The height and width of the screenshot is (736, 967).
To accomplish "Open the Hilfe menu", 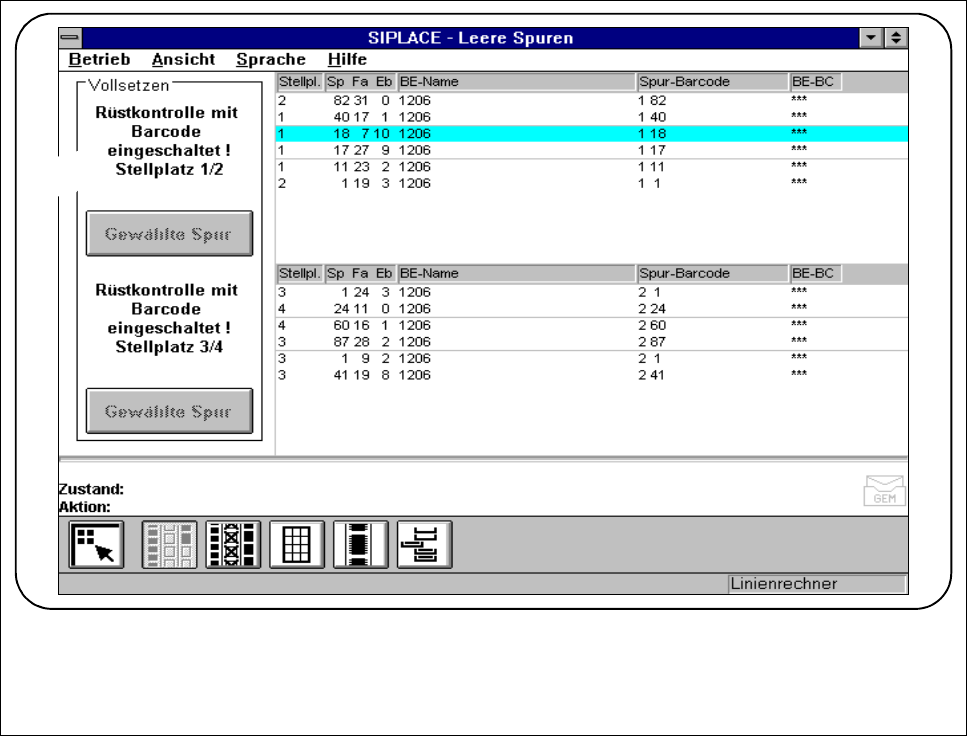I will coord(347,60).
